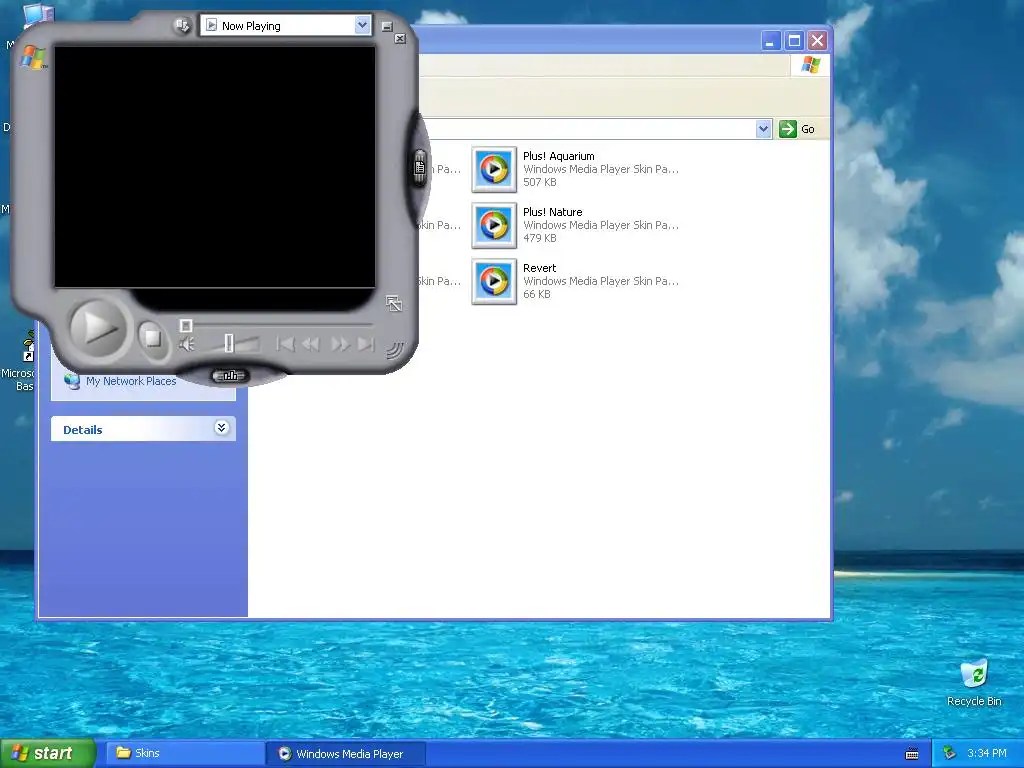
Task: Open the equalizer drawer at the player's bottom
Action: 230,376
